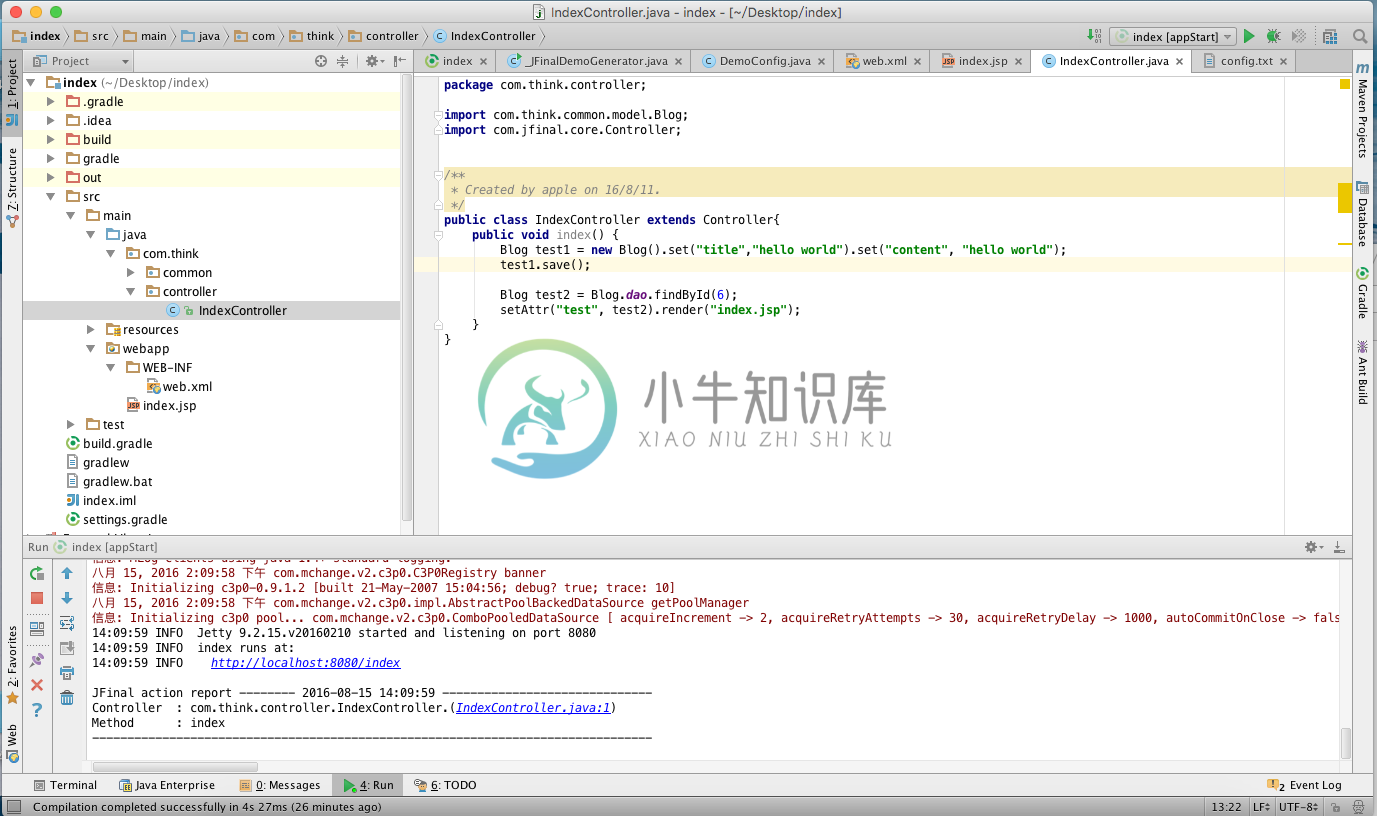Image resolution: width=1377 pixels, height=816 pixels.
Task: Click Scroll from Source target icon
Action: pos(321,61)
